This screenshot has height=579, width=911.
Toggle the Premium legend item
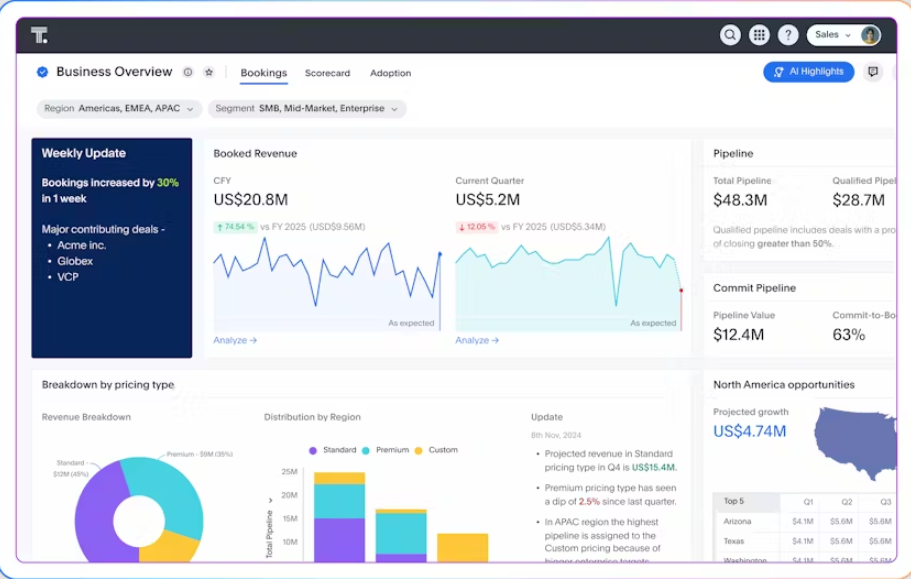pos(385,450)
